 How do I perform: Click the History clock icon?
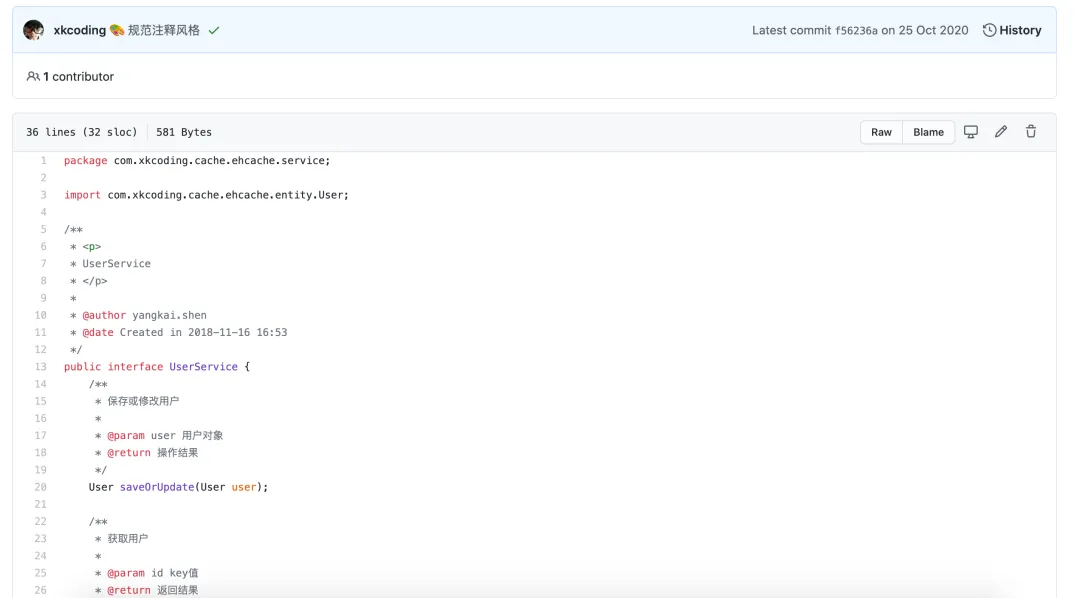click(x=990, y=30)
